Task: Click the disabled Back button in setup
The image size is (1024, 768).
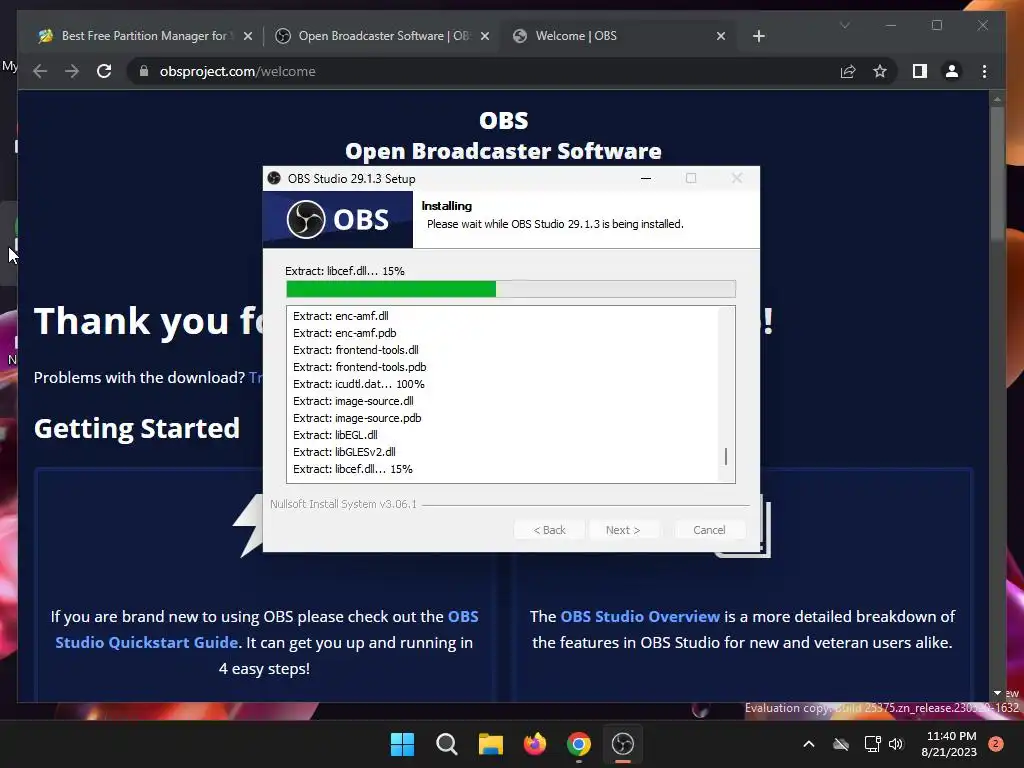Action: pyautogui.click(x=549, y=530)
